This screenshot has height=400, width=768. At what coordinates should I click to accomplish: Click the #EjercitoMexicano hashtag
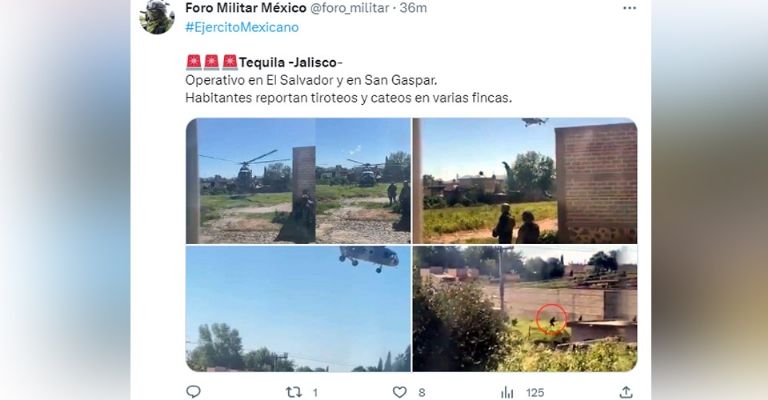242,27
